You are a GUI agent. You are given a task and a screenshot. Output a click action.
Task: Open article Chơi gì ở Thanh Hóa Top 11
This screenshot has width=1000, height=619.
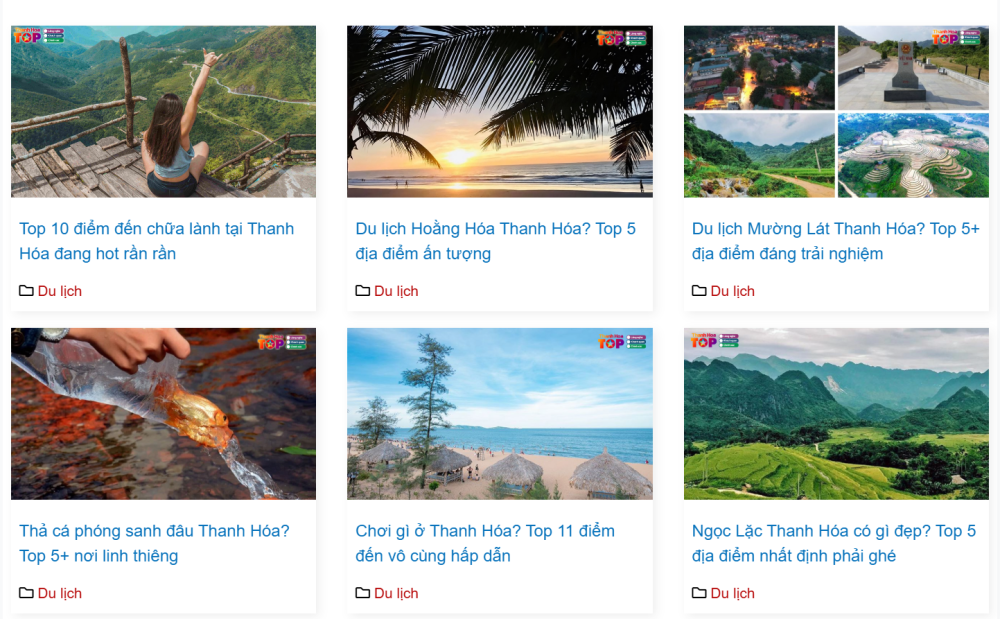point(485,543)
